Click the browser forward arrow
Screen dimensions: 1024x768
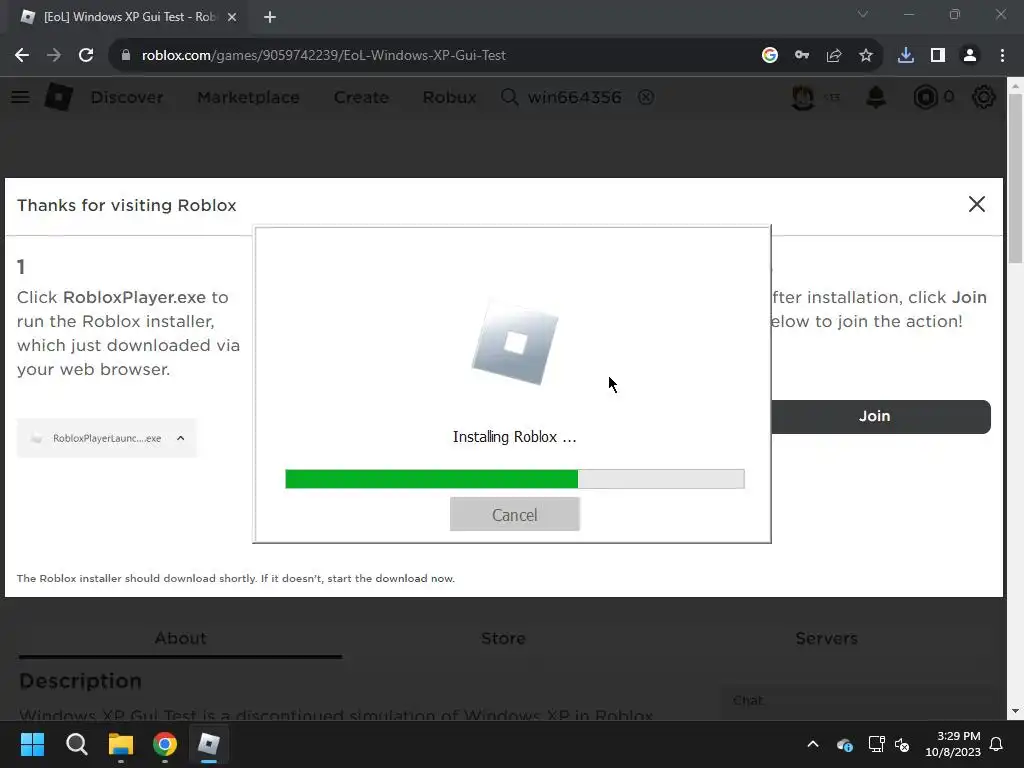(x=54, y=56)
